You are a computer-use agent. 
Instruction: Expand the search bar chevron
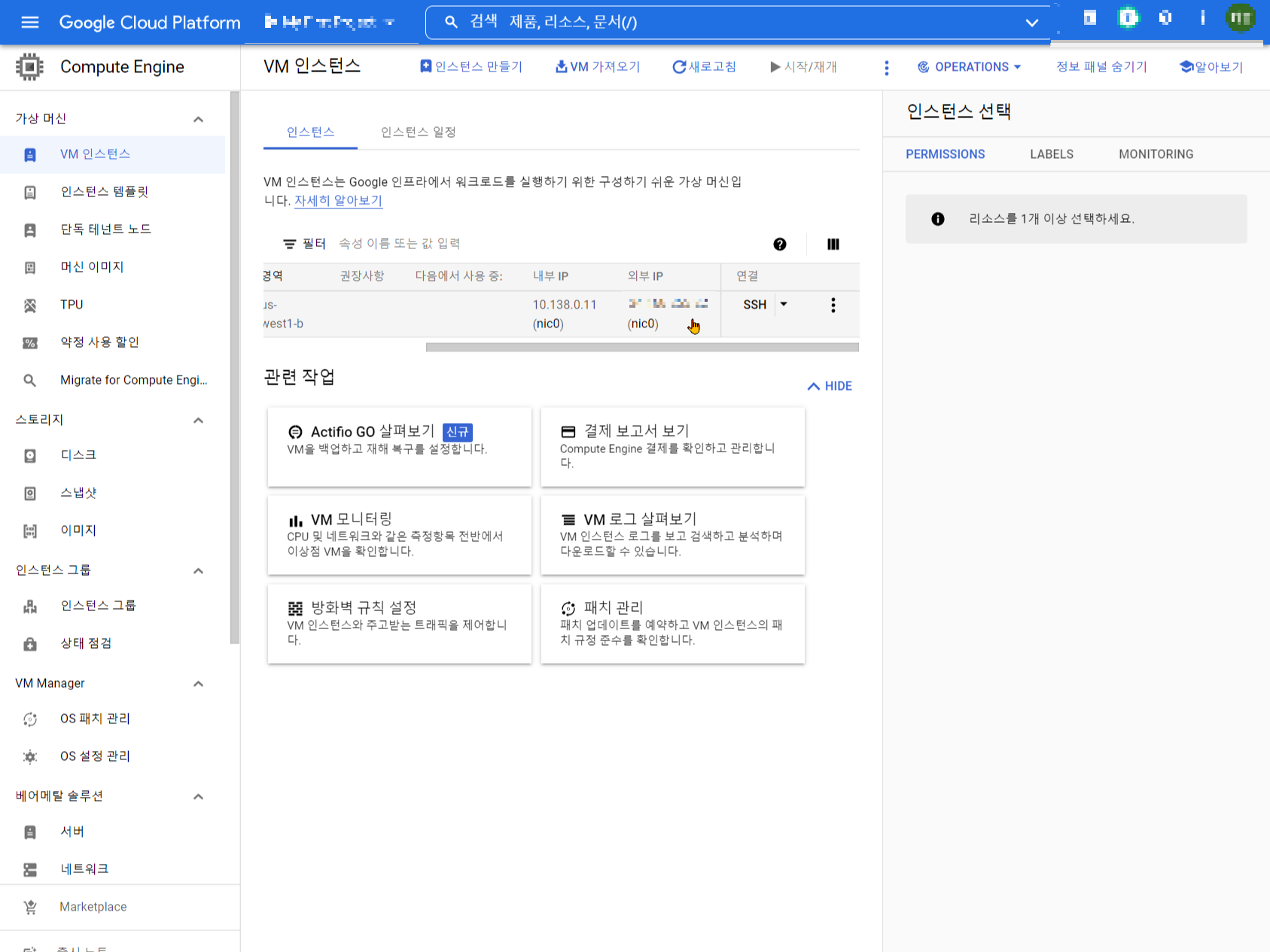pyautogui.click(x=1032, y=23)
